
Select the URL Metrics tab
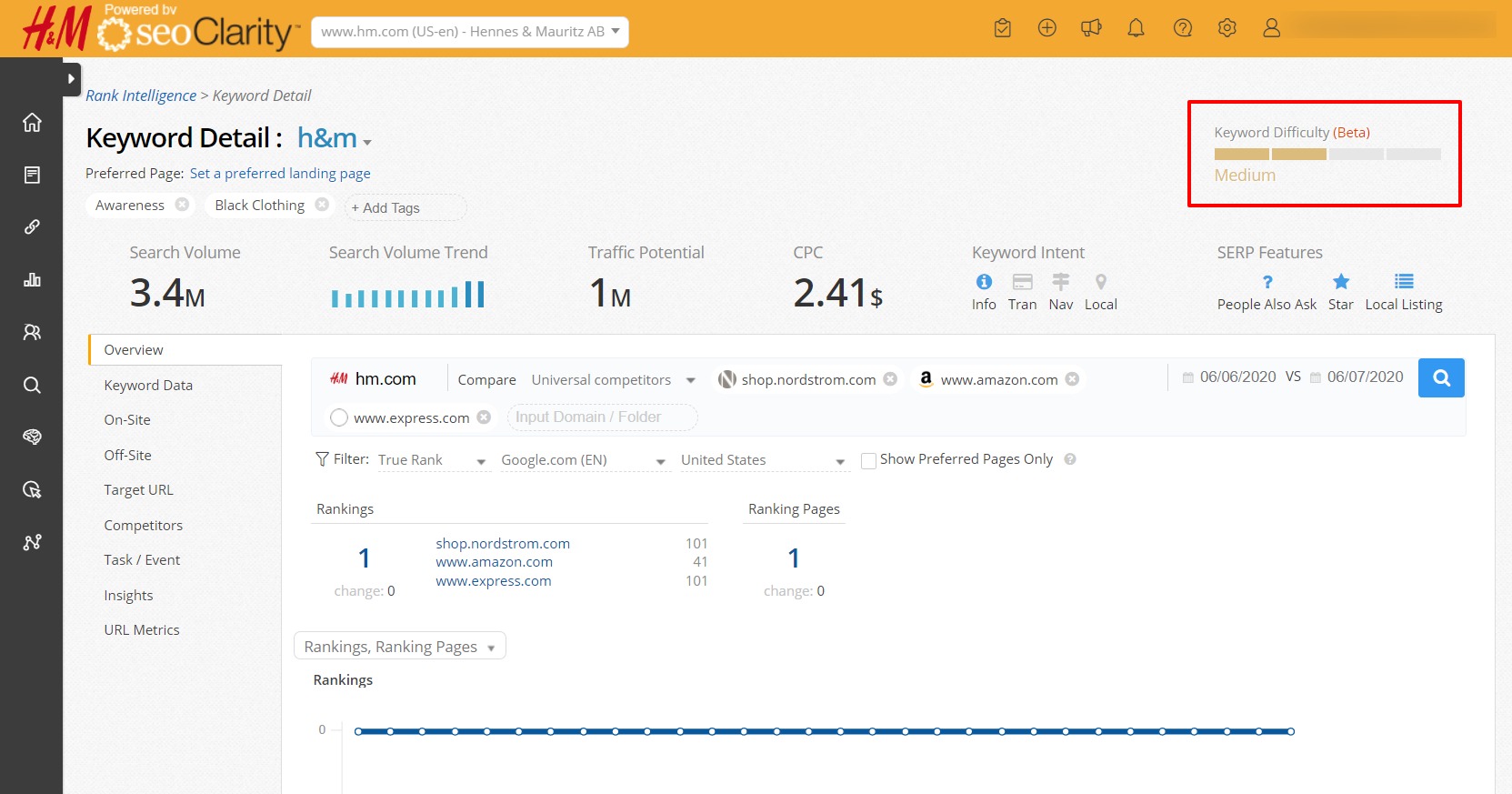coord(142,630)
